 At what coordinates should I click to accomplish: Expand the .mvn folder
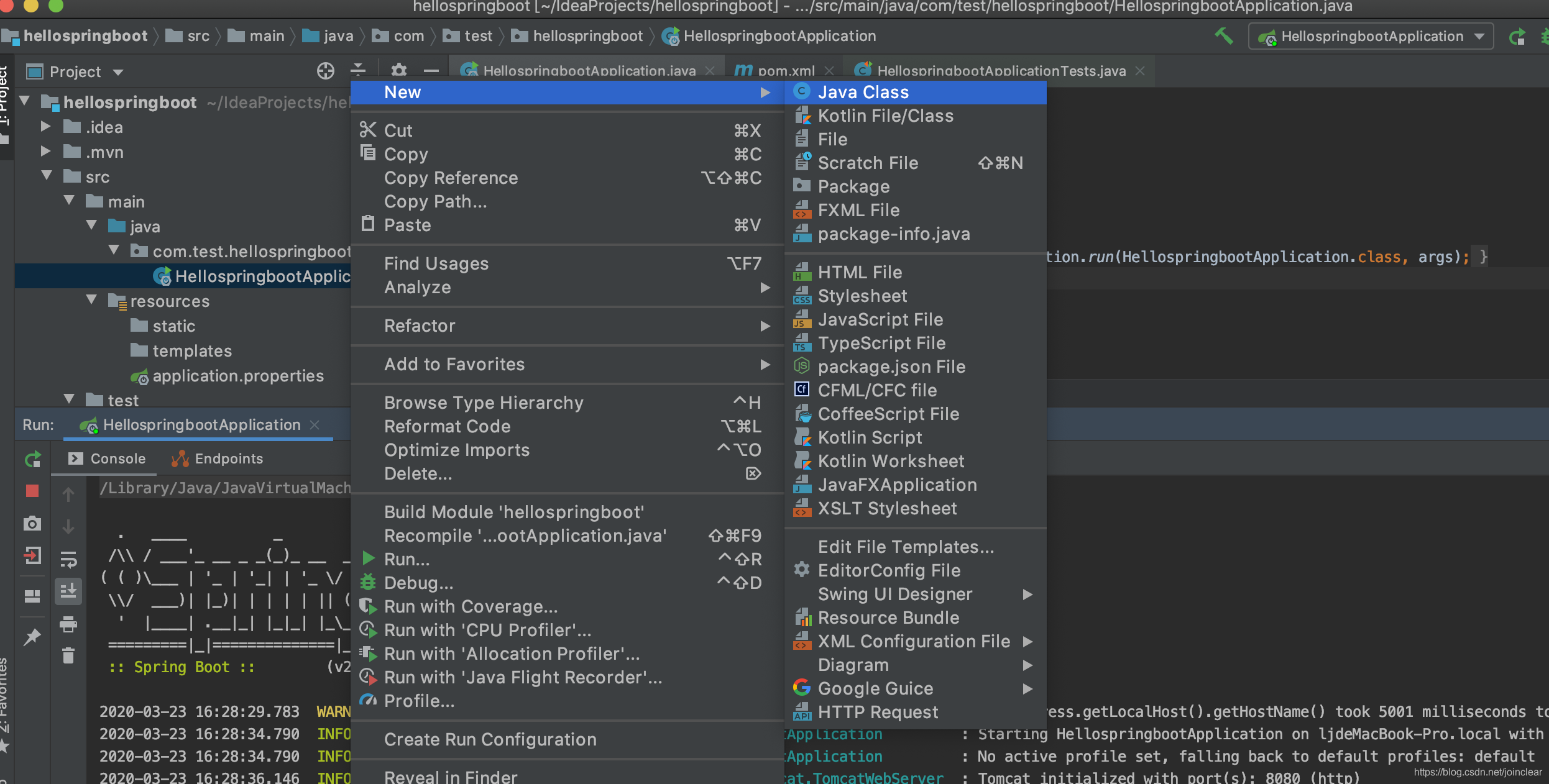click(45, 152)
